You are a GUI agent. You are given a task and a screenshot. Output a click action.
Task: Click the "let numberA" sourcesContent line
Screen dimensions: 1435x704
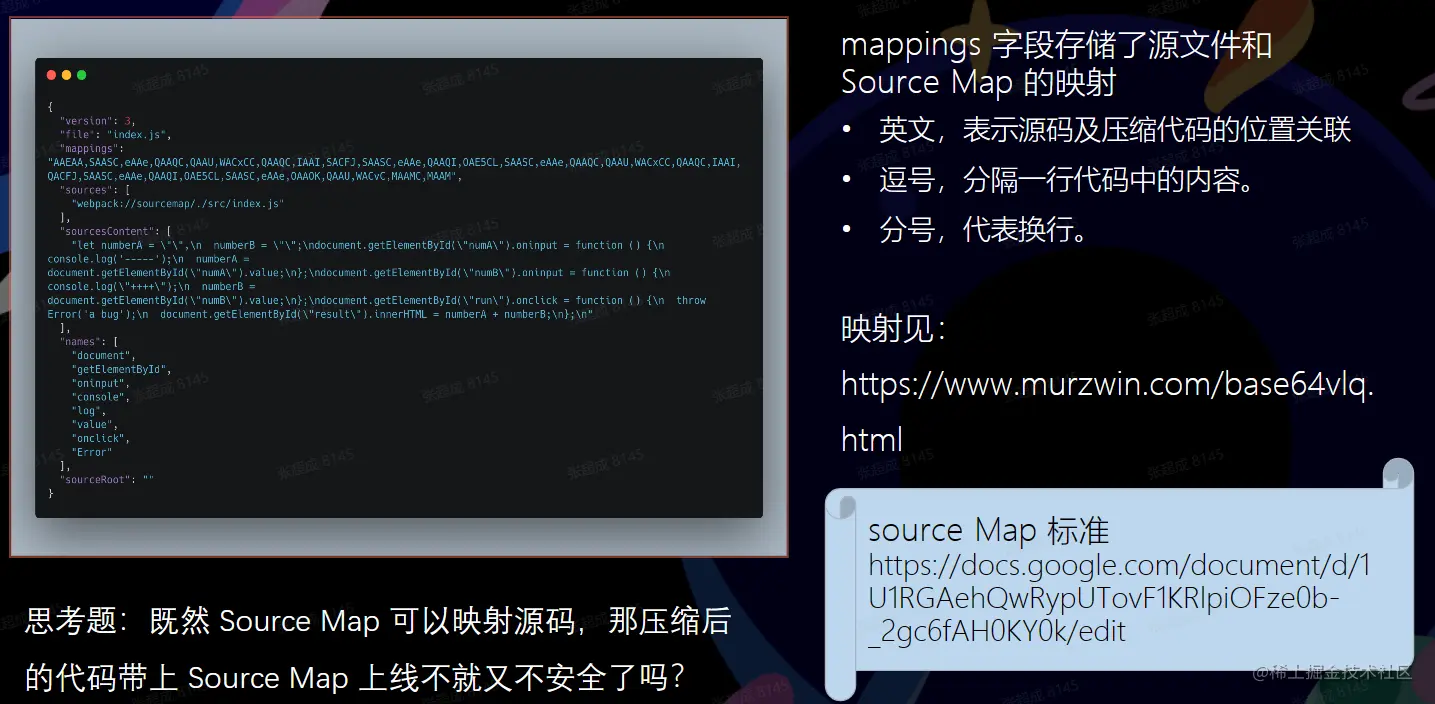368,245
